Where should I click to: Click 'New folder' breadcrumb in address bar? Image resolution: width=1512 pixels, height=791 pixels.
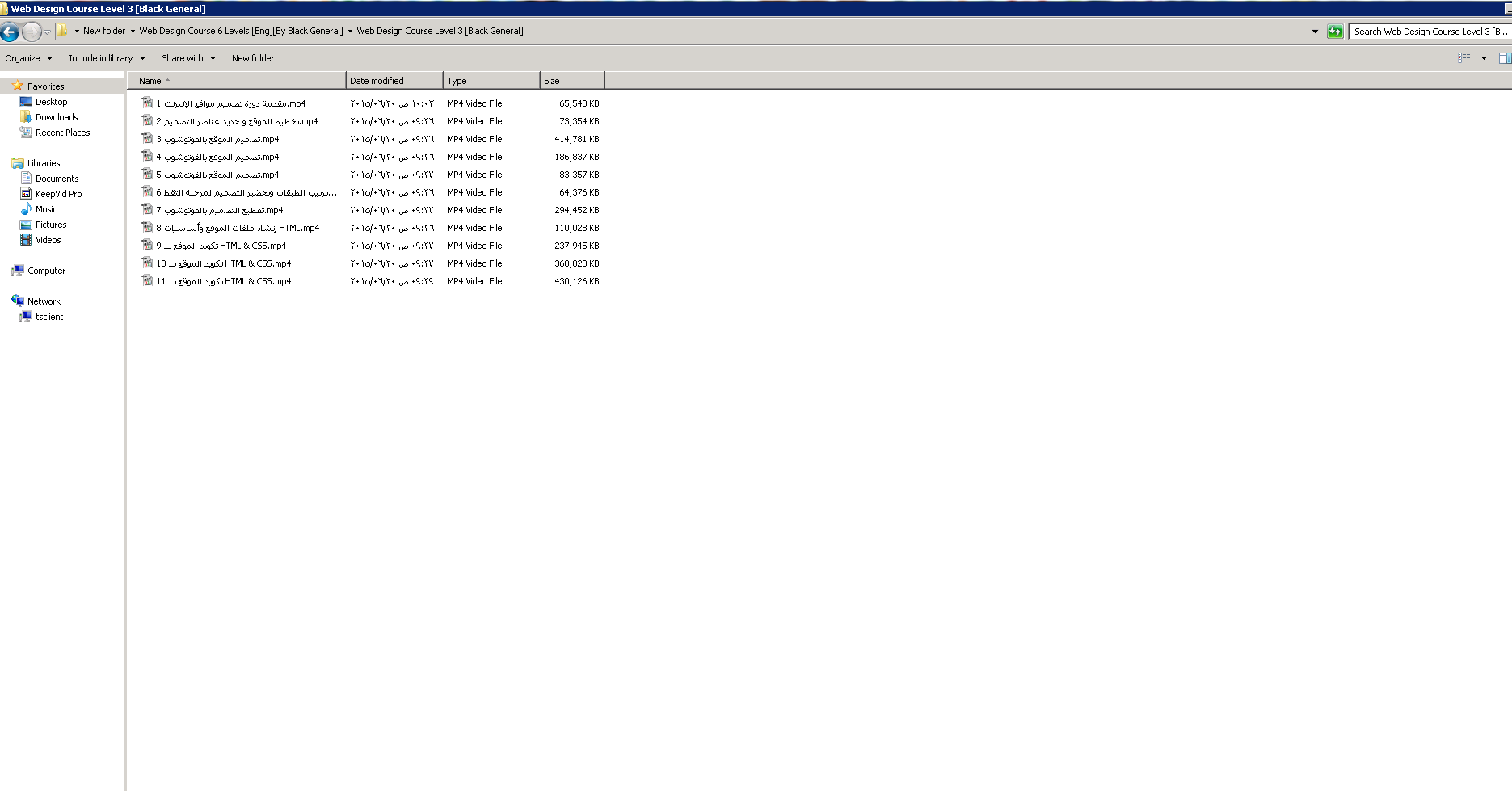104,31
